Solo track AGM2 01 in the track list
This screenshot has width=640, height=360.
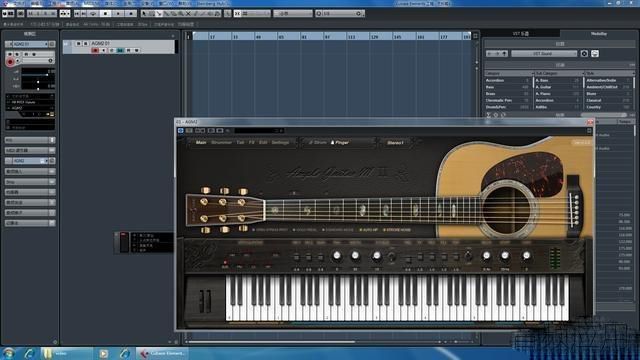click(86, 43)
